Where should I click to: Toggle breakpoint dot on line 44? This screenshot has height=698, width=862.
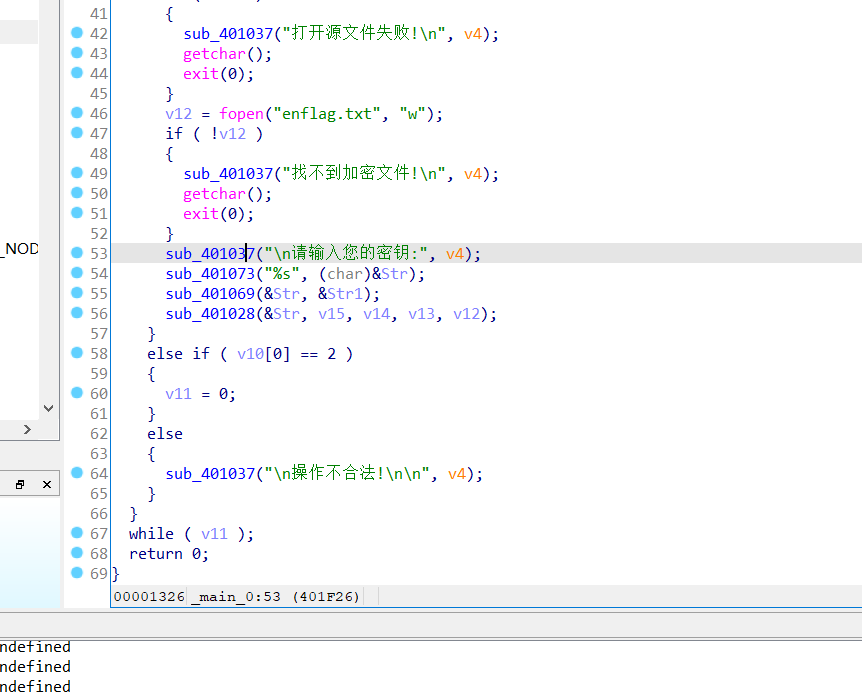click(x=77, y=73)
